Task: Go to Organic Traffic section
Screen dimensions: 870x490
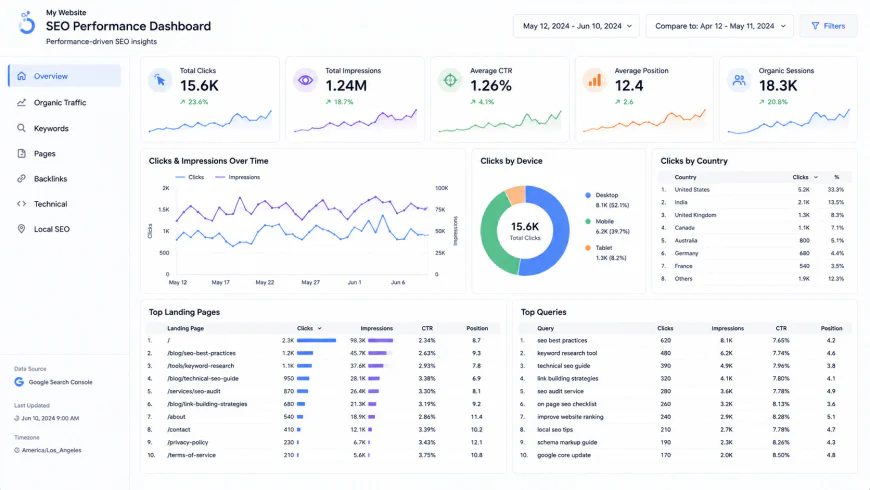Action: click(x=64, y=102)
